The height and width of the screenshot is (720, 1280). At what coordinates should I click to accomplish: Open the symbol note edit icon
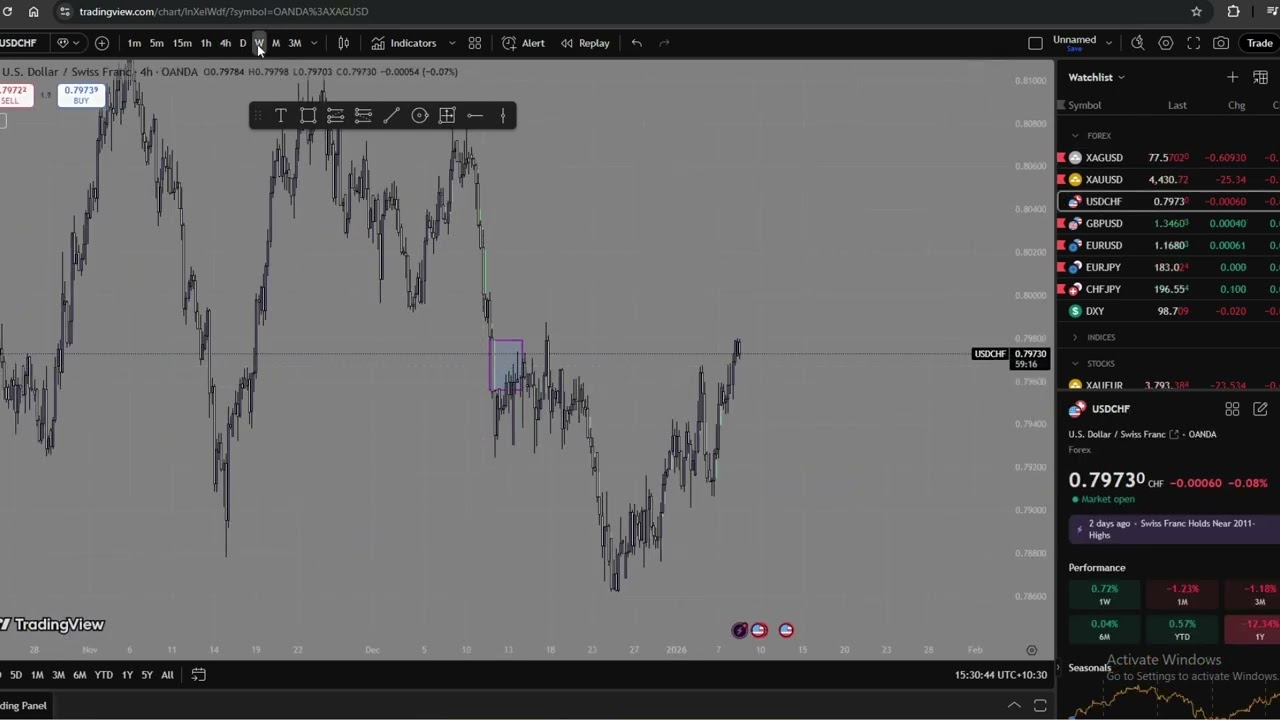tap(1260, 409)
